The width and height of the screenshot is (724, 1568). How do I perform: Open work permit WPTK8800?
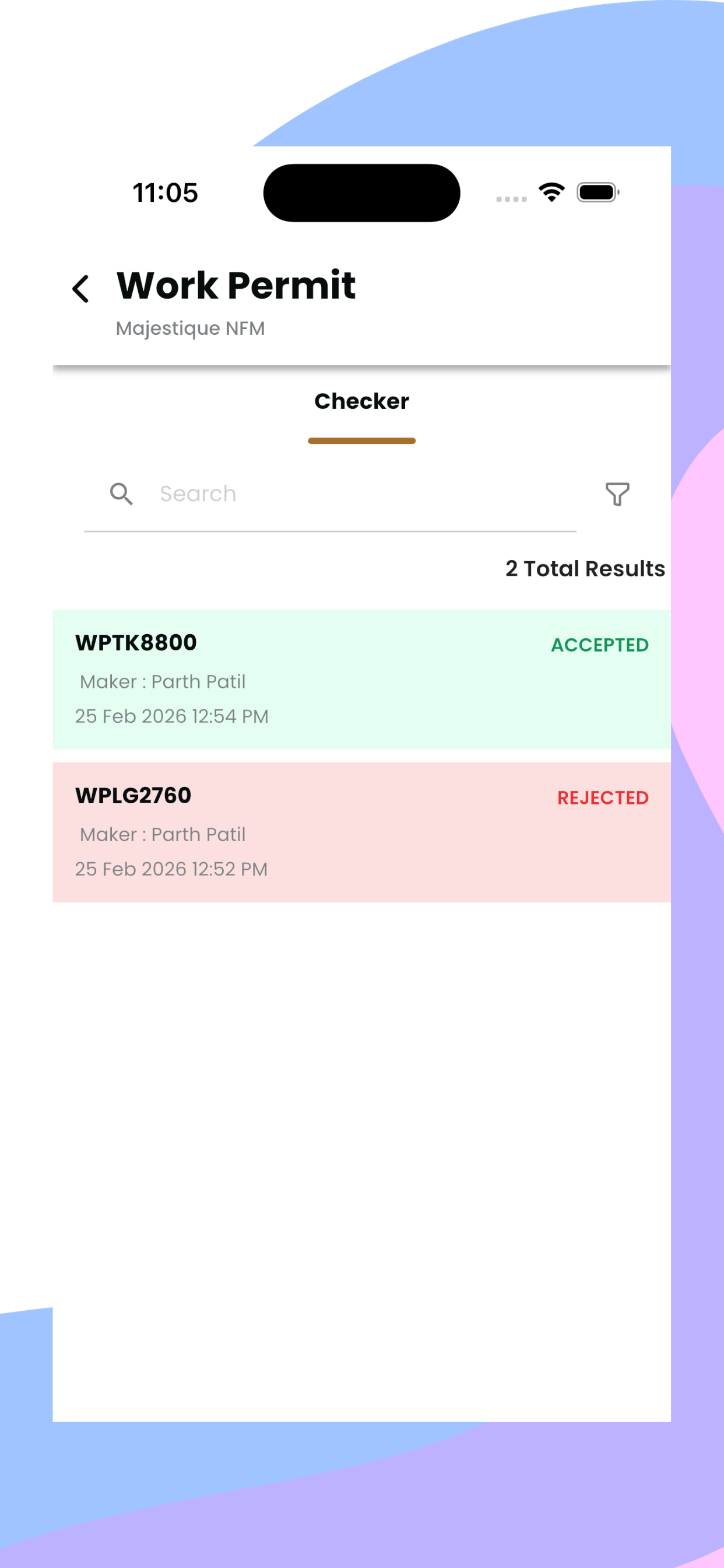(x=361, y=680)
